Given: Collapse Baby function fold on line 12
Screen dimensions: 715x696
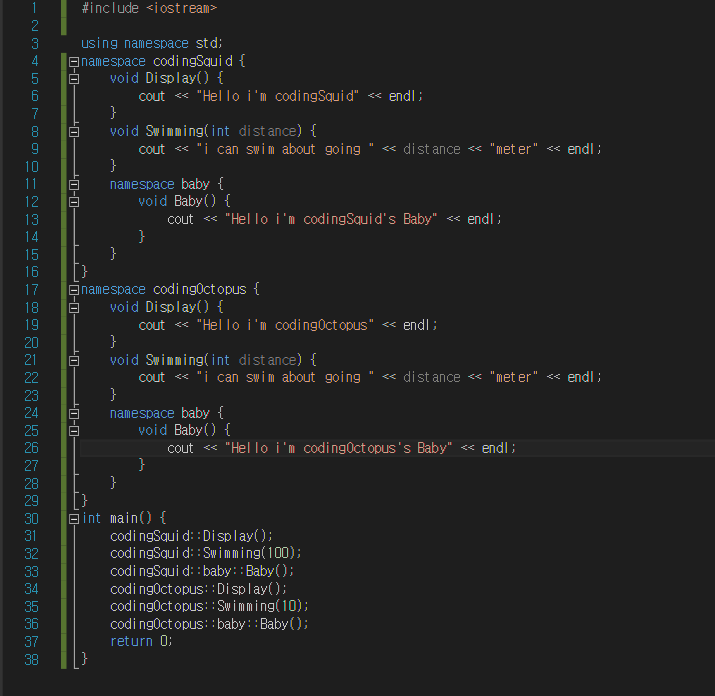Looking at the screenshot, I should point(74,202).
